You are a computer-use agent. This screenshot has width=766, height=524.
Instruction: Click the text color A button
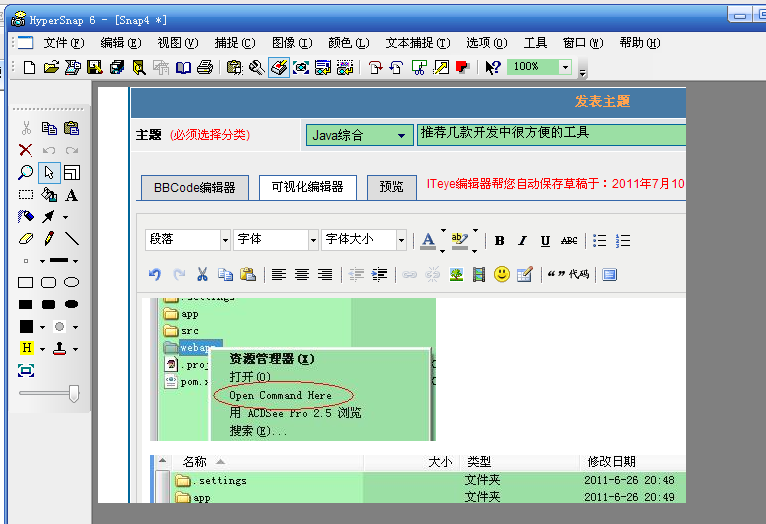click(x=428, y=241)
